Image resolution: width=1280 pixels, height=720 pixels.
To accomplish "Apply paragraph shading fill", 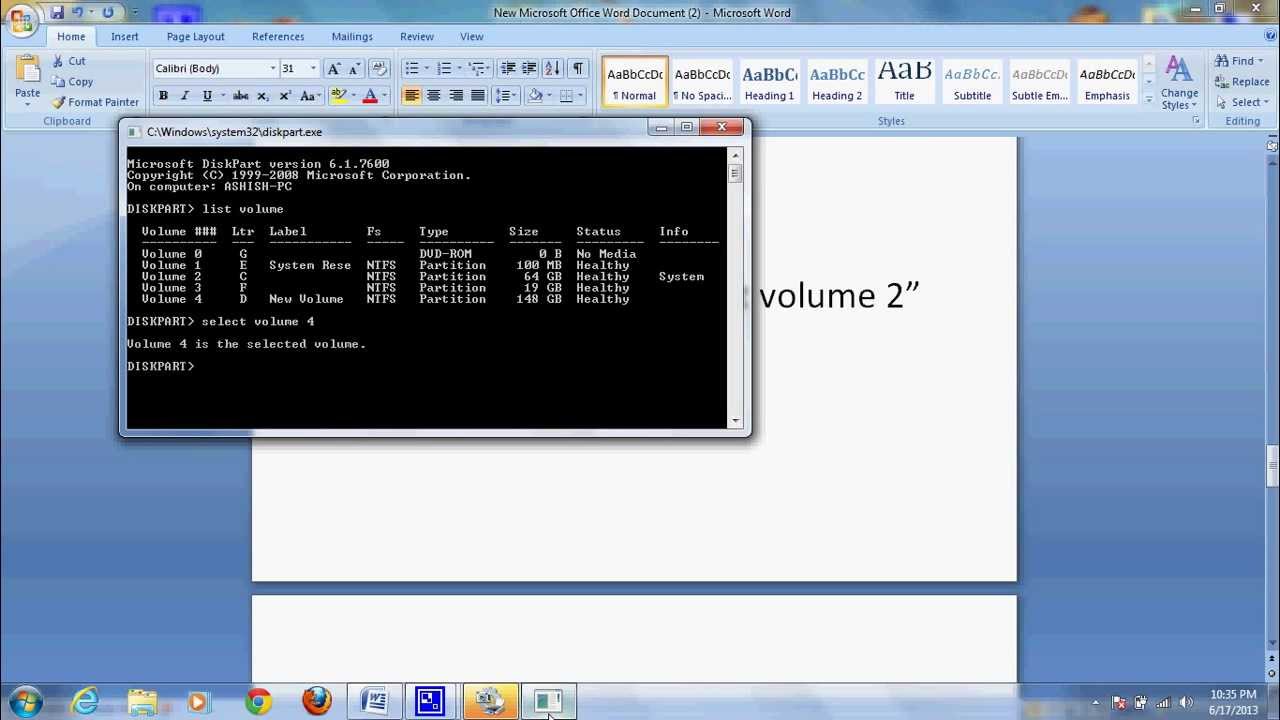I will point(535,96).
